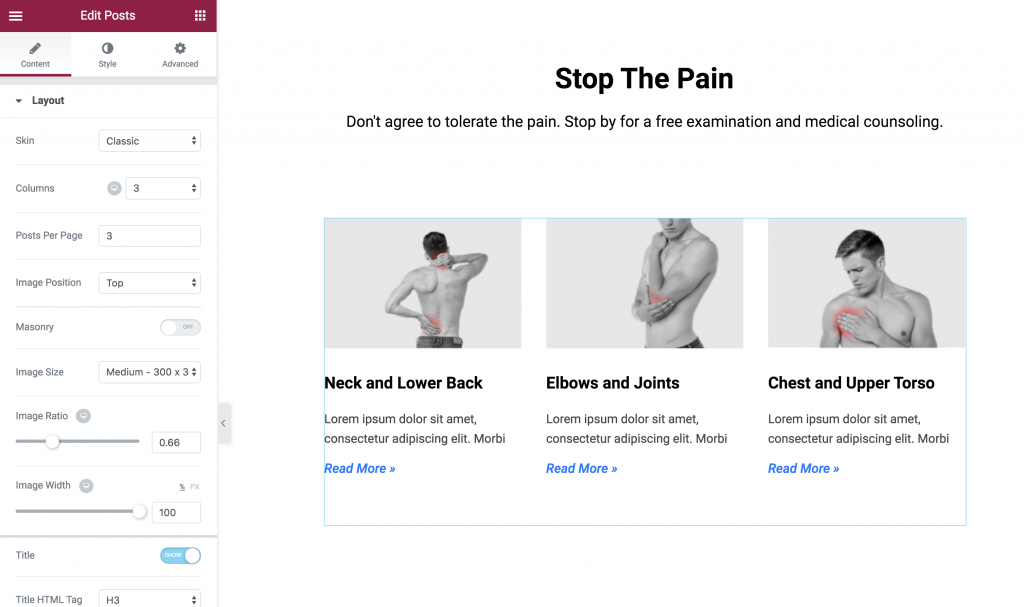Open the Image Position dropdown
This screenshot has height=607, width=1024.
pyautogui.click(x=150, y=283)
